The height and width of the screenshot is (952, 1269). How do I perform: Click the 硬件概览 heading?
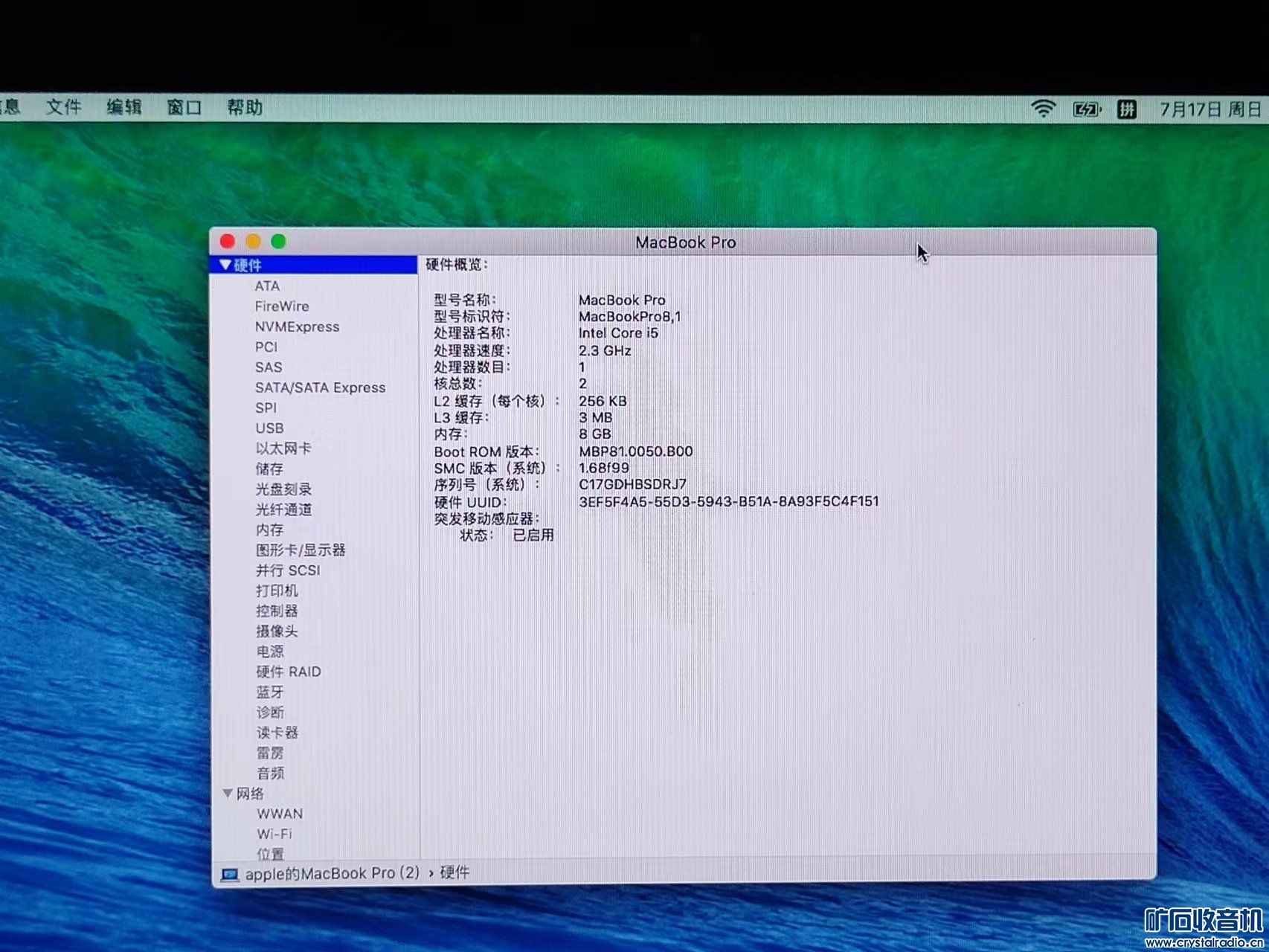[x=456, y=265]
